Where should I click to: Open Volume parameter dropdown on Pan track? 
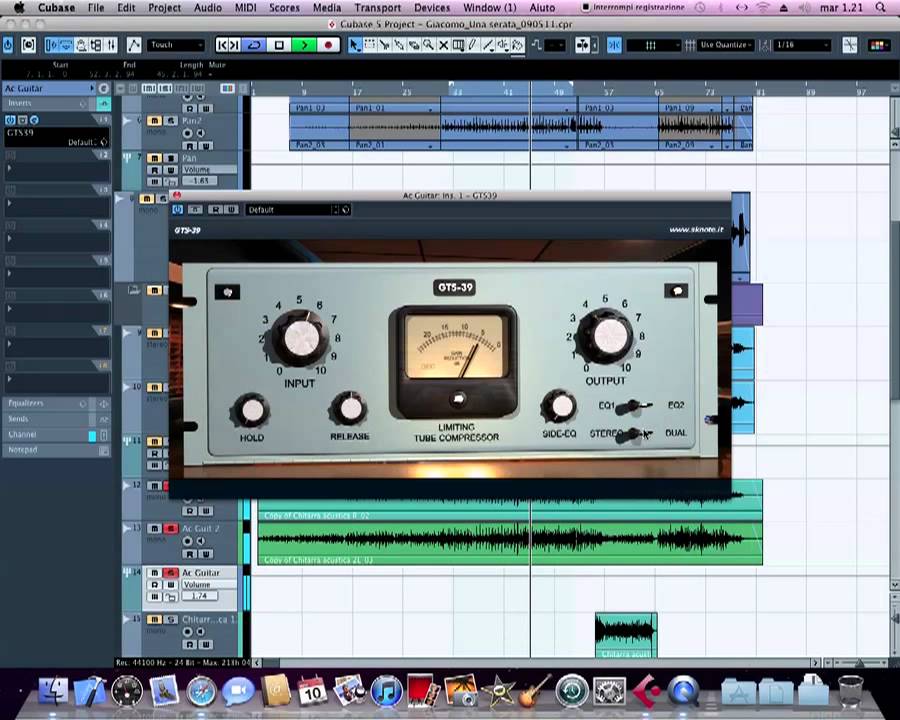point(209,169)
